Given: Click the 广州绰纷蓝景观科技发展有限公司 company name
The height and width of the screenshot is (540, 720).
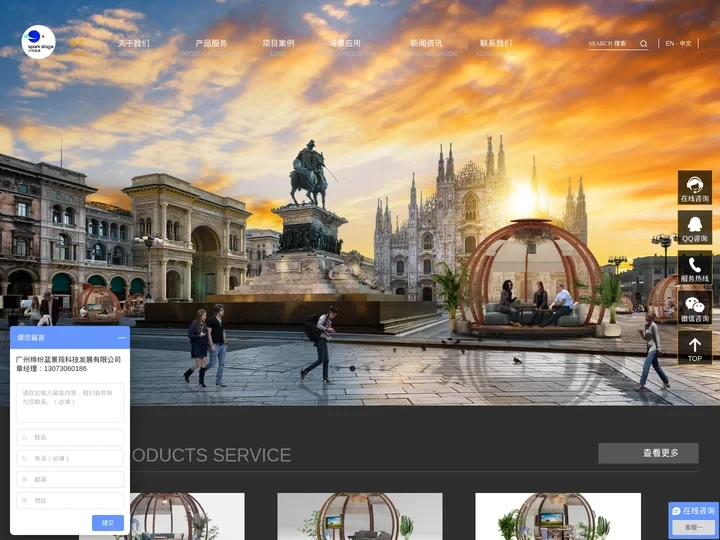Looking at the screenshot, I should (x=68, y=360).
